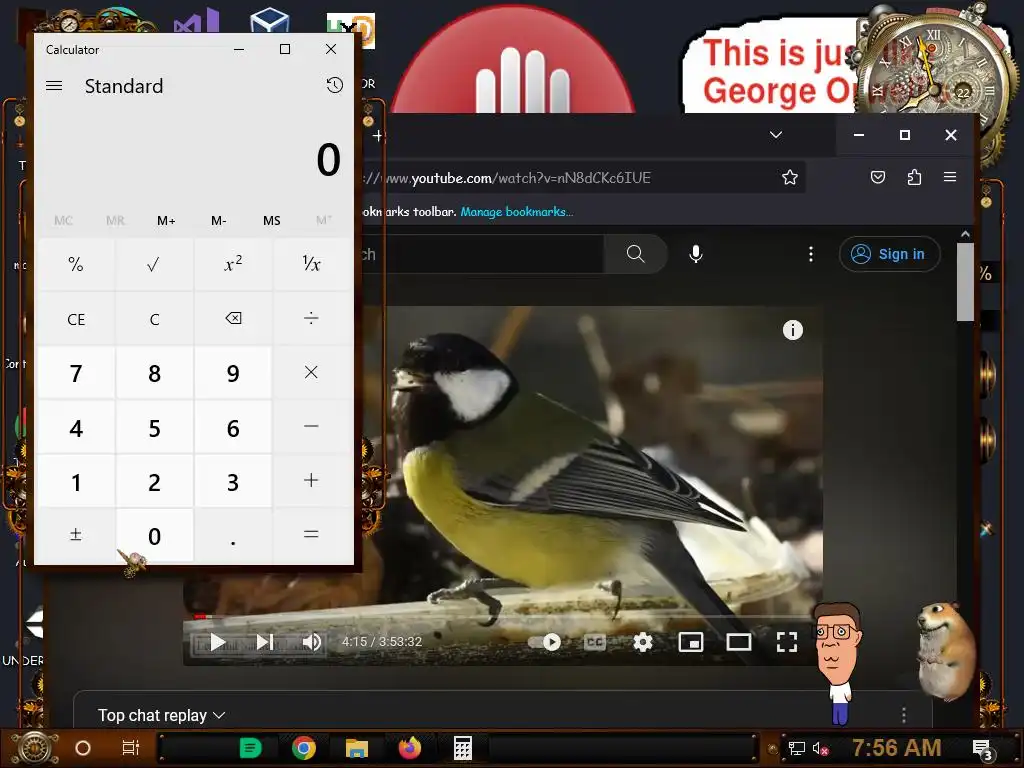
Task: Expand the Top chat replay dropdown
Action: point(162,716)
